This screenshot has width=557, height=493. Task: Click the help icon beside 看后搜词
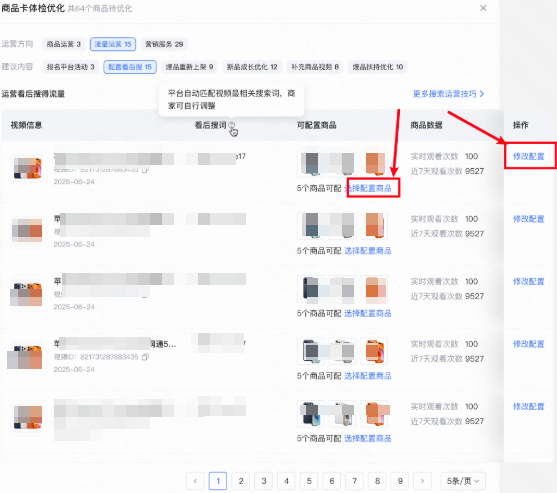[232, 125]
